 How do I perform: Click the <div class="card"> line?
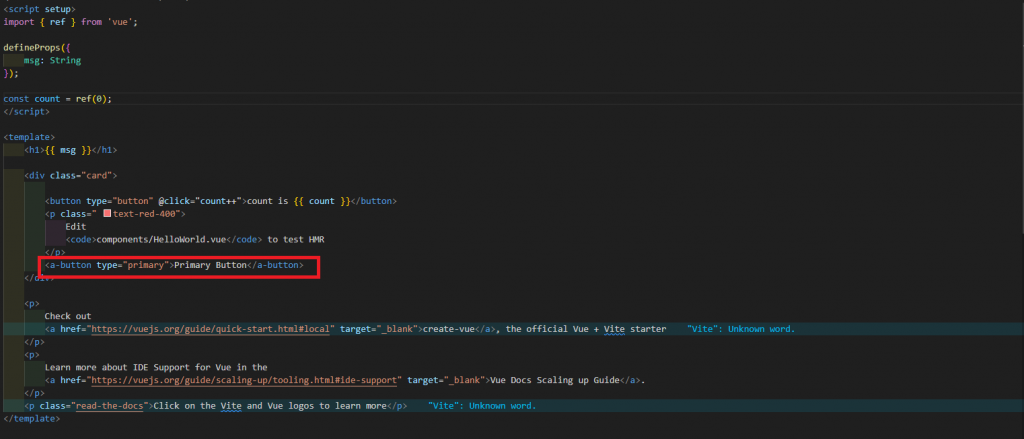tap(71, 176)
